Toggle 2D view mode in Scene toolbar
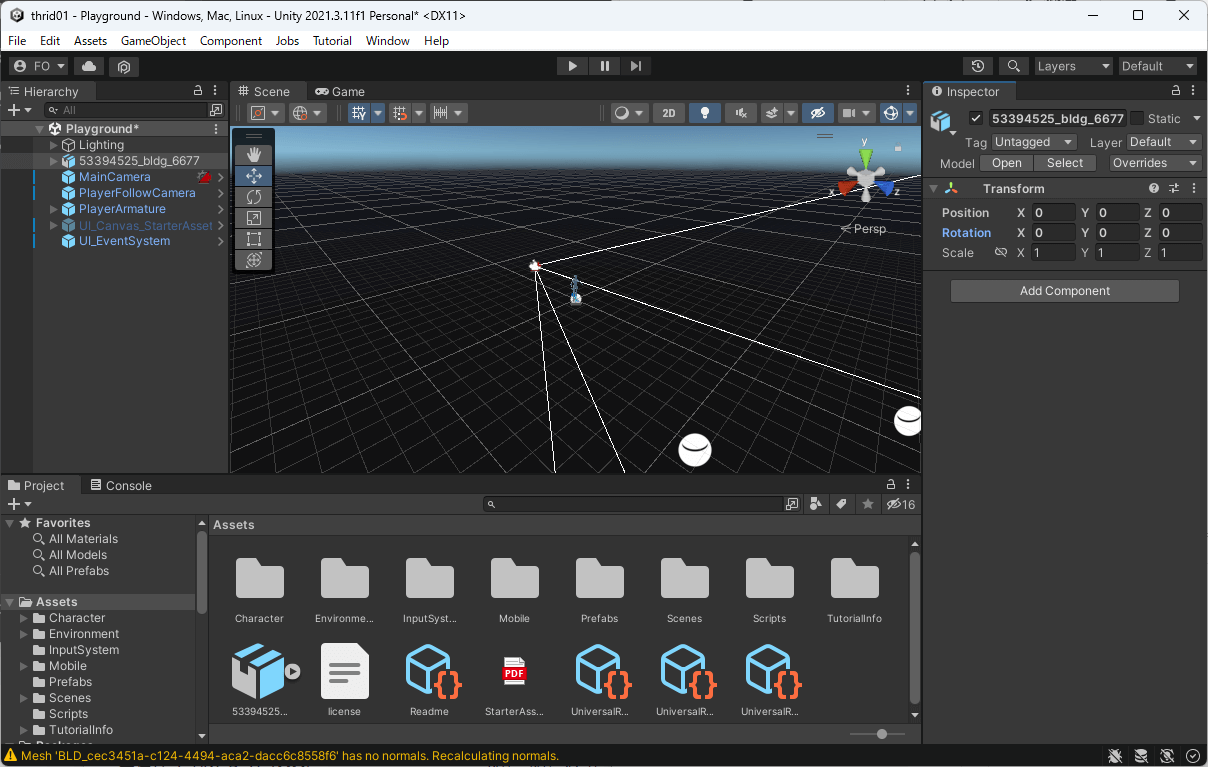 pyautogui.click(x=668, y=113)
